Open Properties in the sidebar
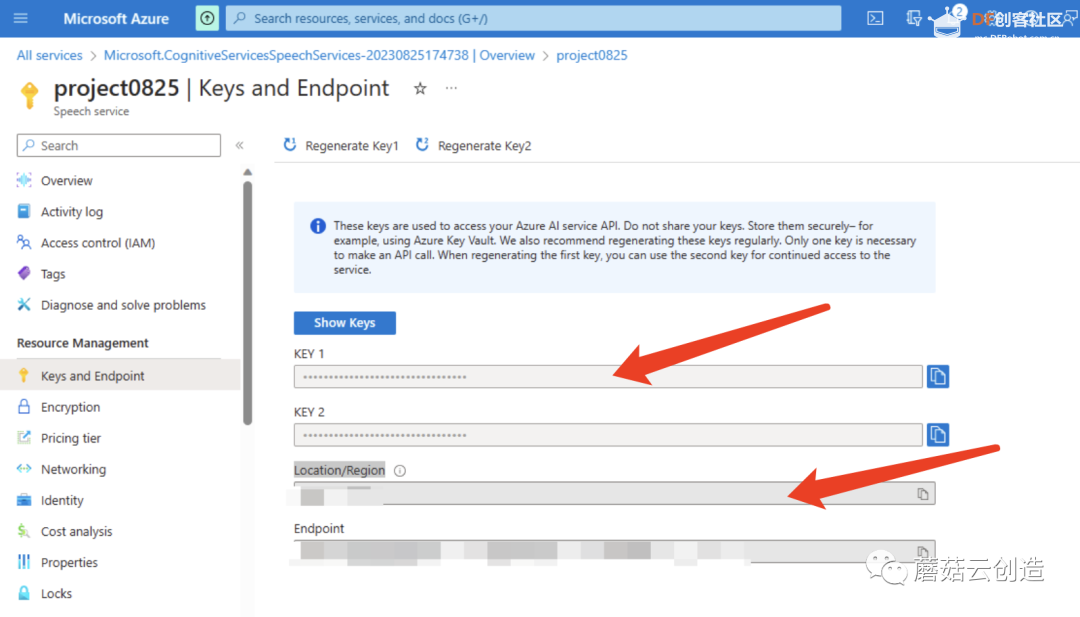The image size is (1080, 617). (x=70, y=562)
